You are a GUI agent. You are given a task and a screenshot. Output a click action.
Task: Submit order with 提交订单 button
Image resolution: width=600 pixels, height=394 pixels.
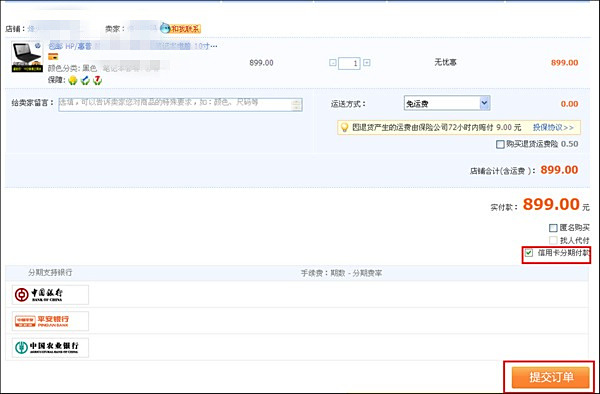(550, 377)
